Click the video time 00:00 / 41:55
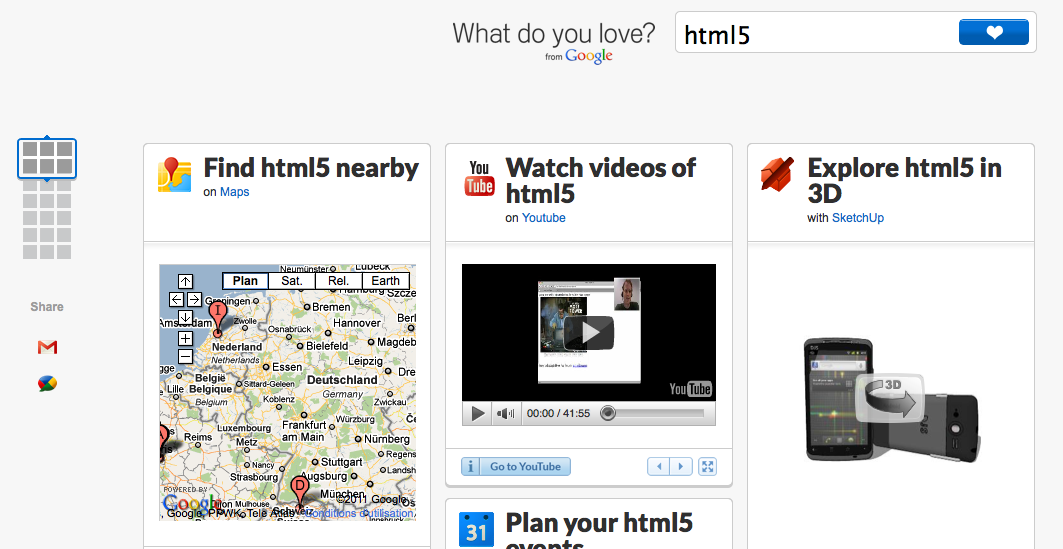 pos(558,413)
